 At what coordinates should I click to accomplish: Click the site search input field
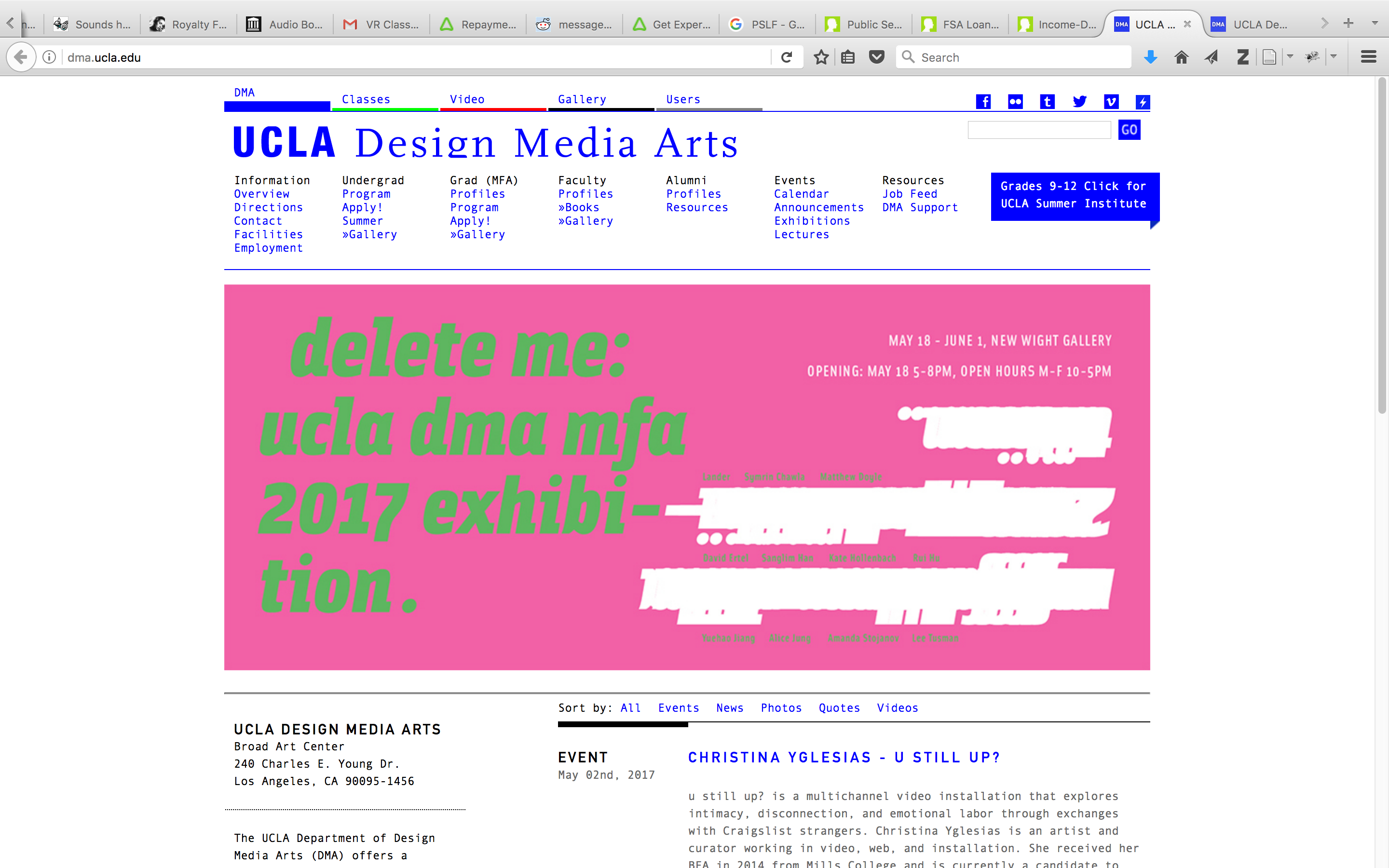(x=1039, y=130)
